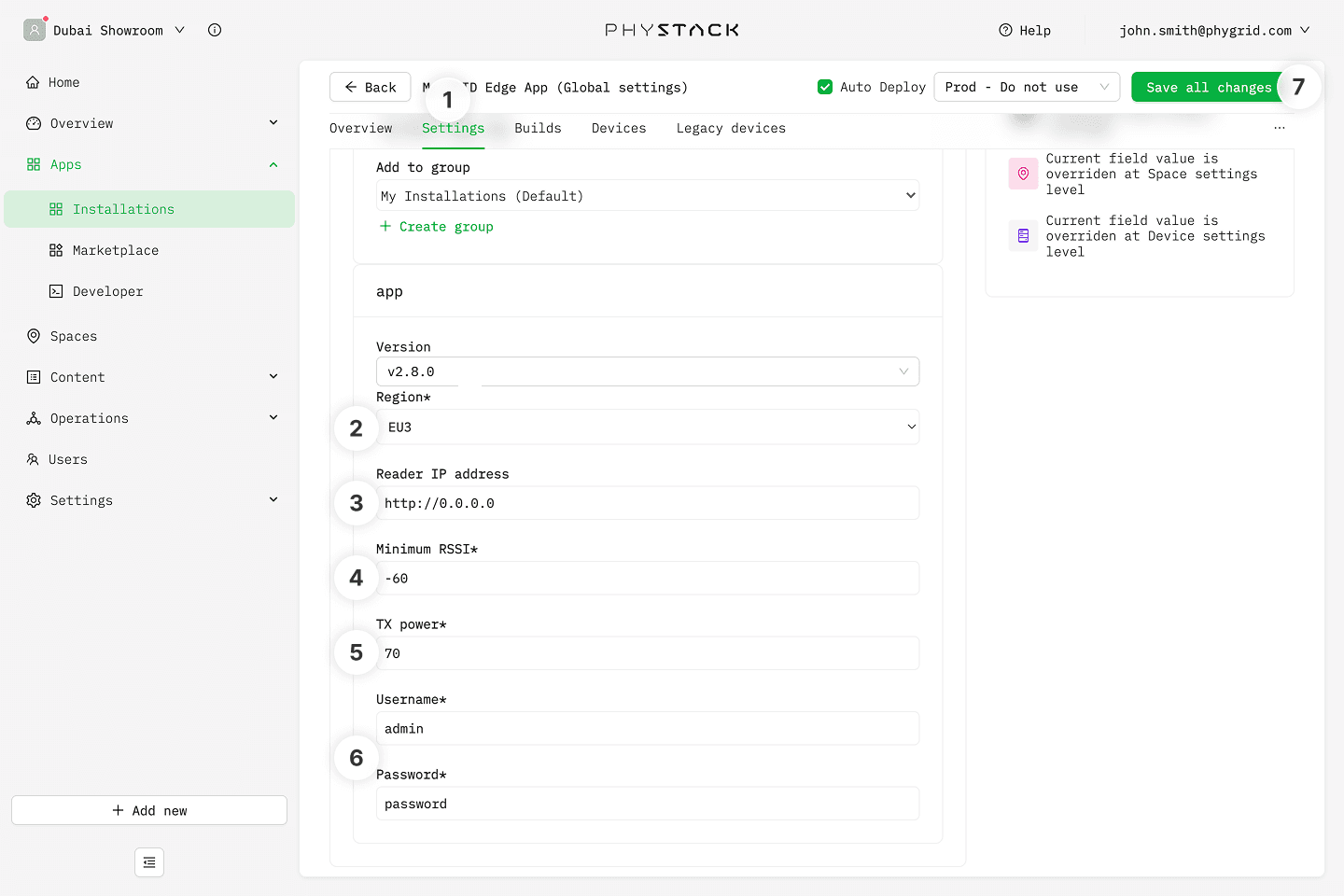Click the Marketplace icon
The width and height of the screenshot is (1344, 896).
56,250
